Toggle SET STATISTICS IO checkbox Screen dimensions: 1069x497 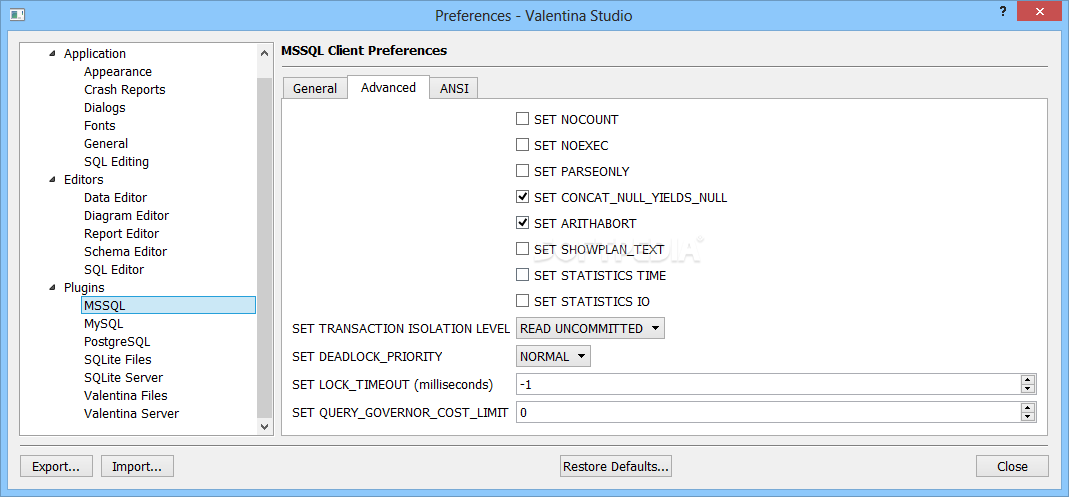[522, 301]
